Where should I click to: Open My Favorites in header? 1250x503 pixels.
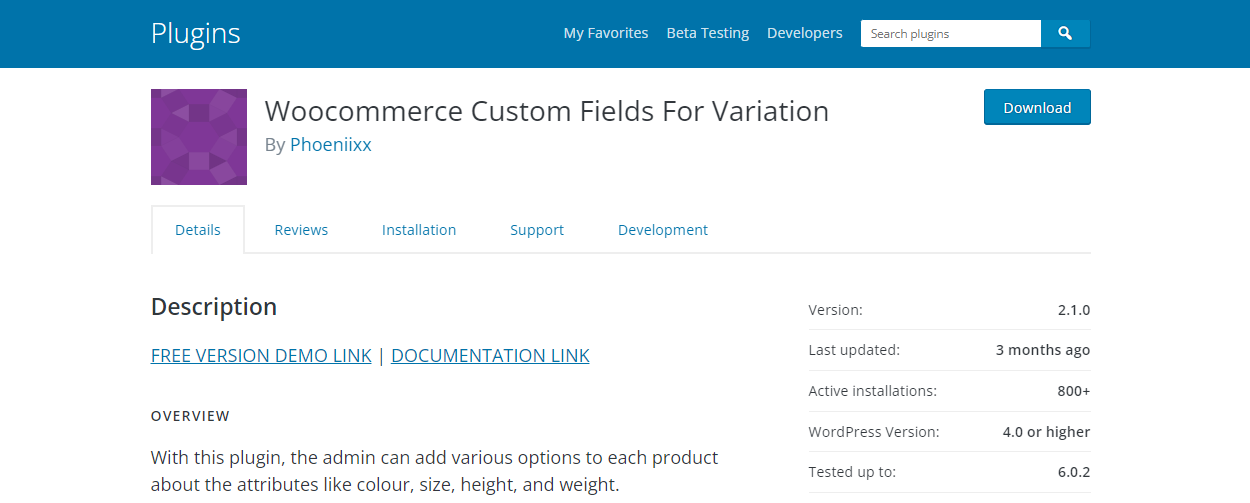(x=606, y=33)
